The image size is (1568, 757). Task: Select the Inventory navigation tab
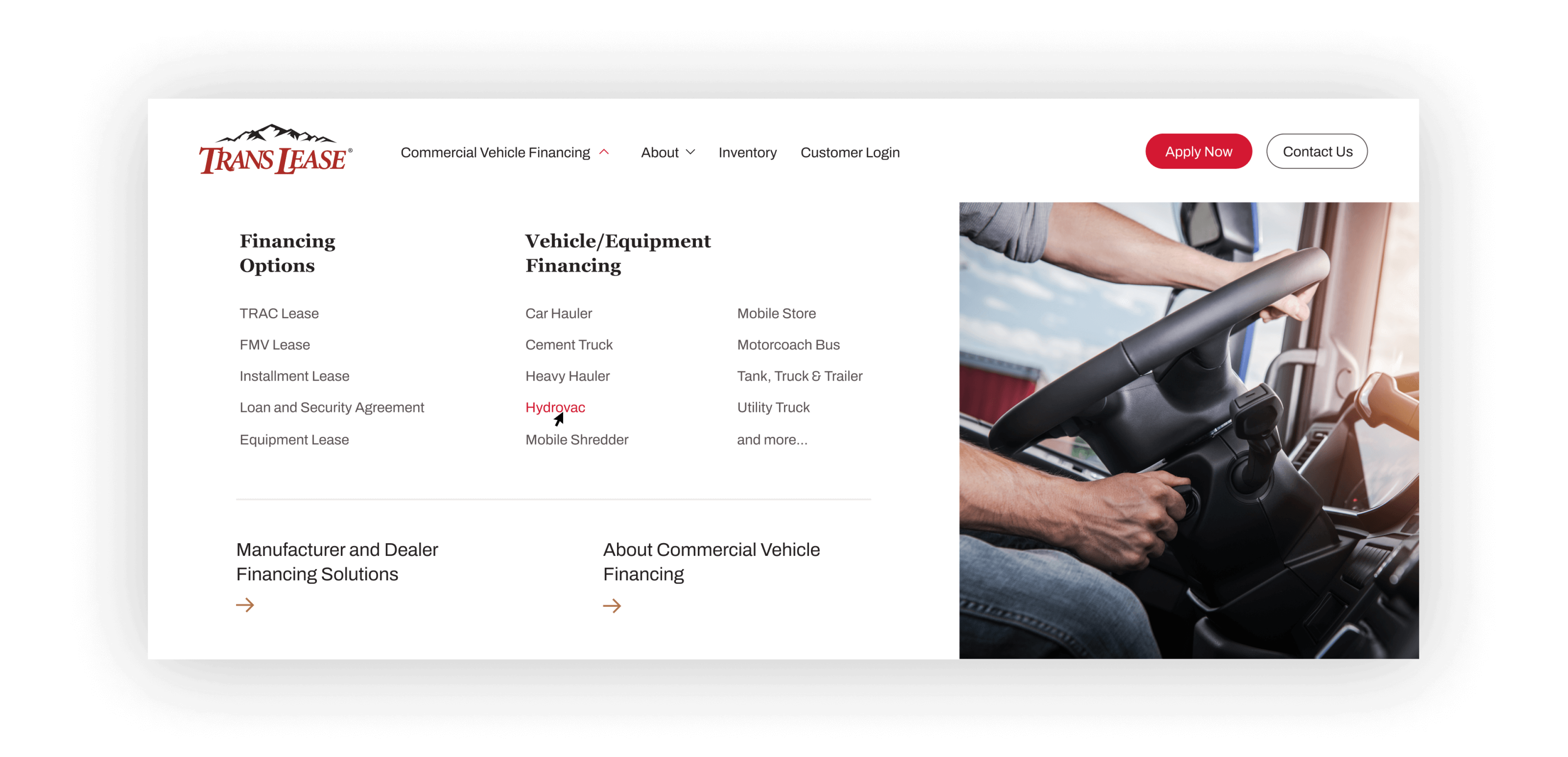748,152
